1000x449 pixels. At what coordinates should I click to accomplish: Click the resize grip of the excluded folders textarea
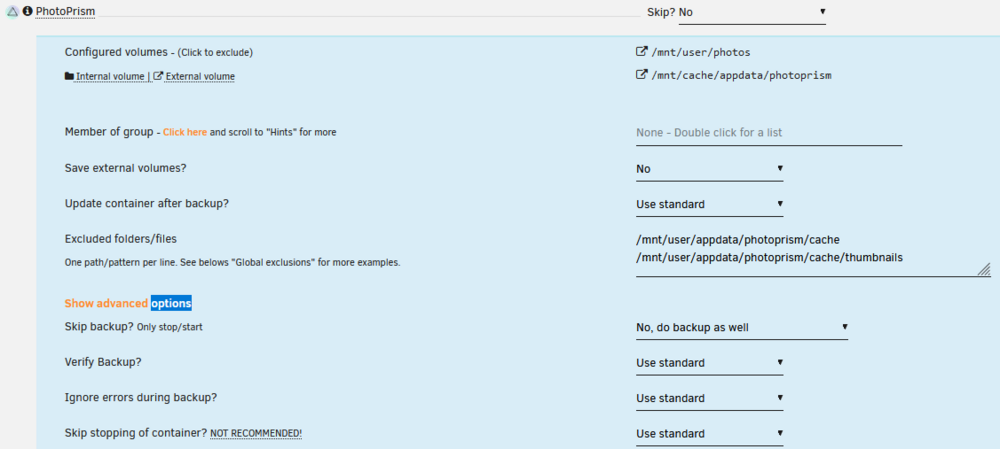point(984,269)
